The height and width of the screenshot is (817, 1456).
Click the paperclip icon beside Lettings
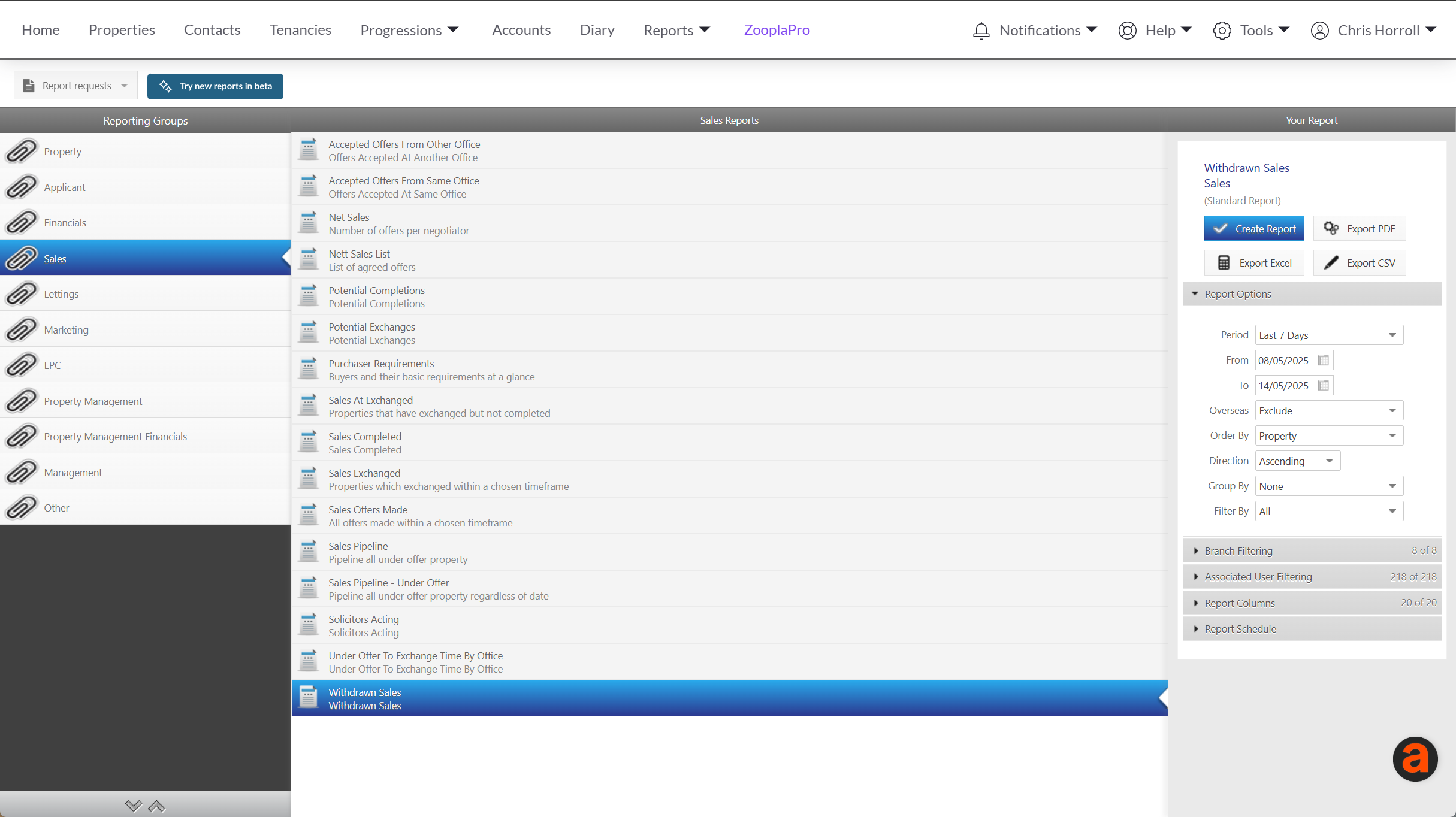[x=22, y=293]
